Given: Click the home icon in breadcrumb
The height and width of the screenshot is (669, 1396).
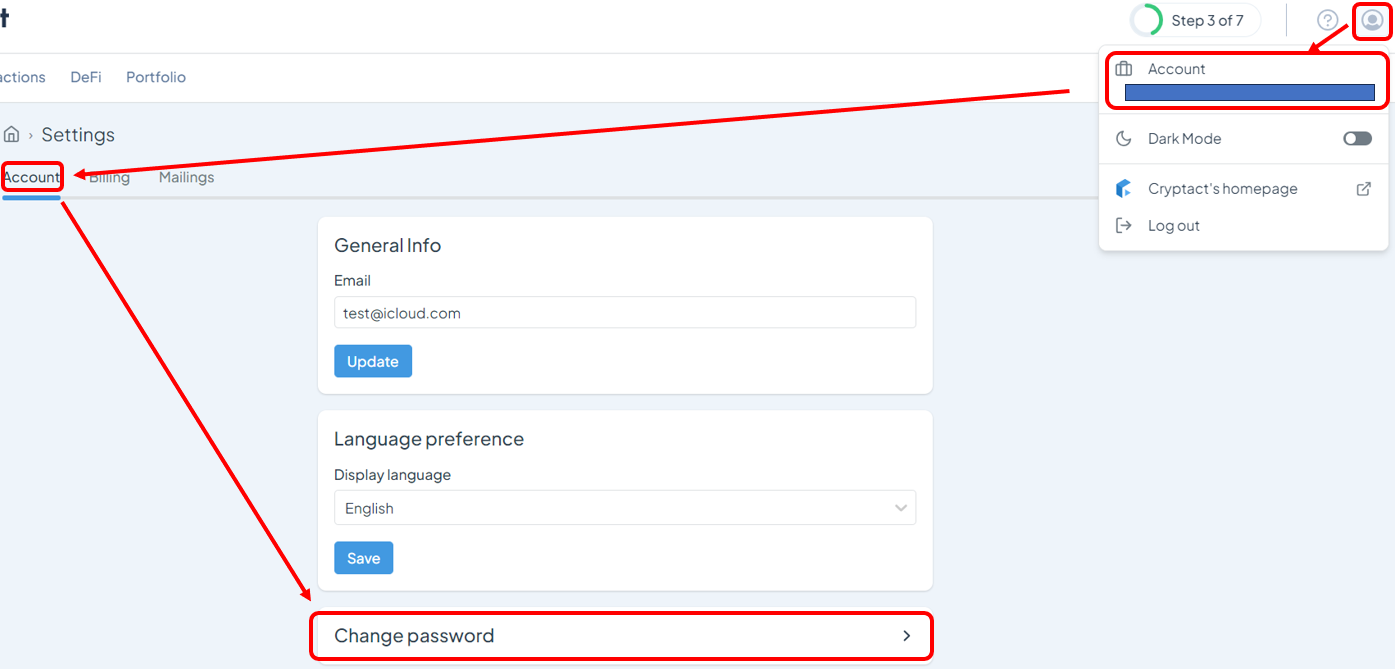Looking at the screenshot, I should coord(12,135).
